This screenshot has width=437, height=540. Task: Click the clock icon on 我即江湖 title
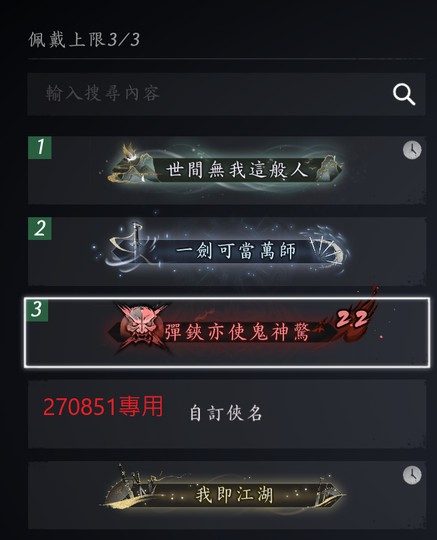412,475
